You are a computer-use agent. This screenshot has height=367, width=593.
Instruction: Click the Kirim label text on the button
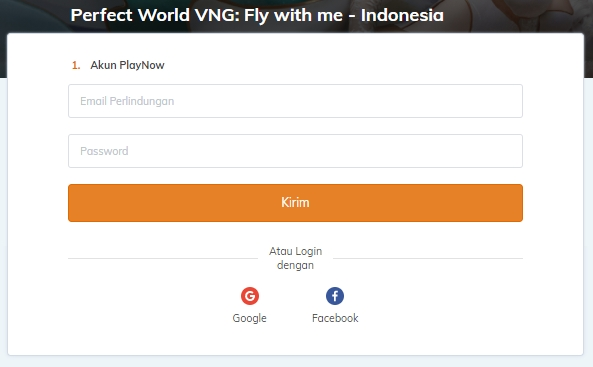(295, 203)
